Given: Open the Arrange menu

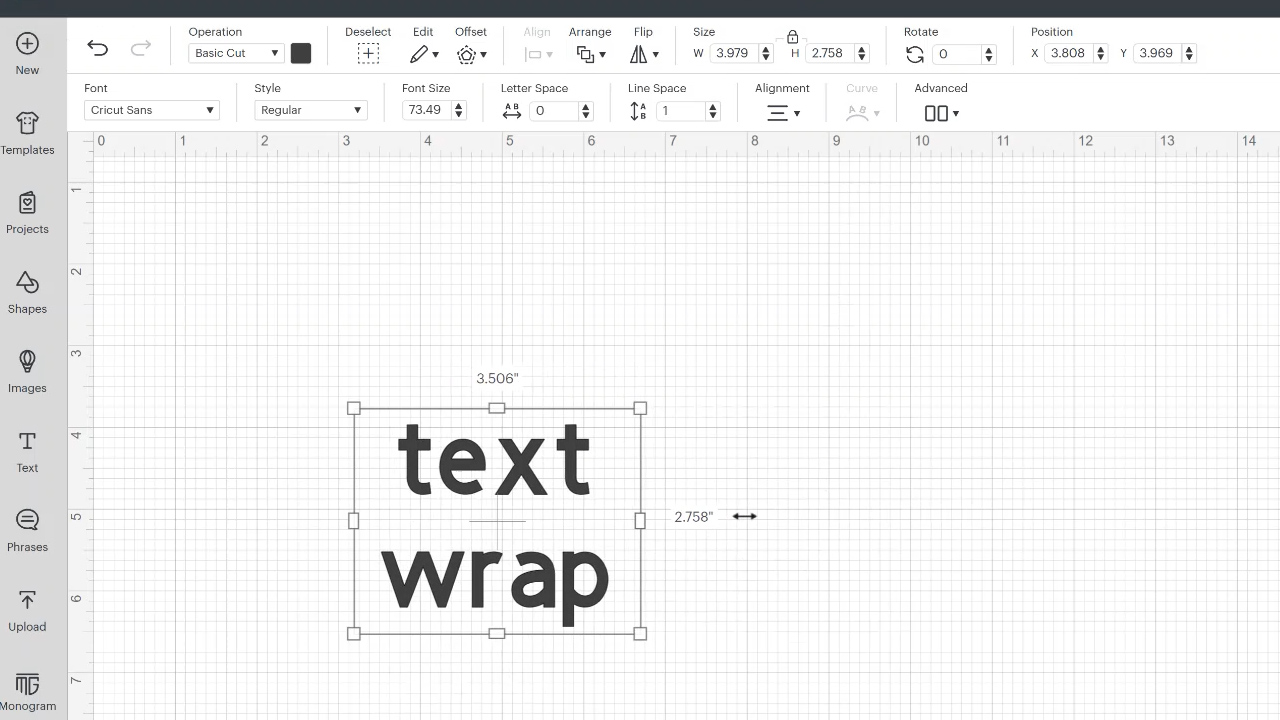Looking at the screenshot, I should tap(591, 54).
